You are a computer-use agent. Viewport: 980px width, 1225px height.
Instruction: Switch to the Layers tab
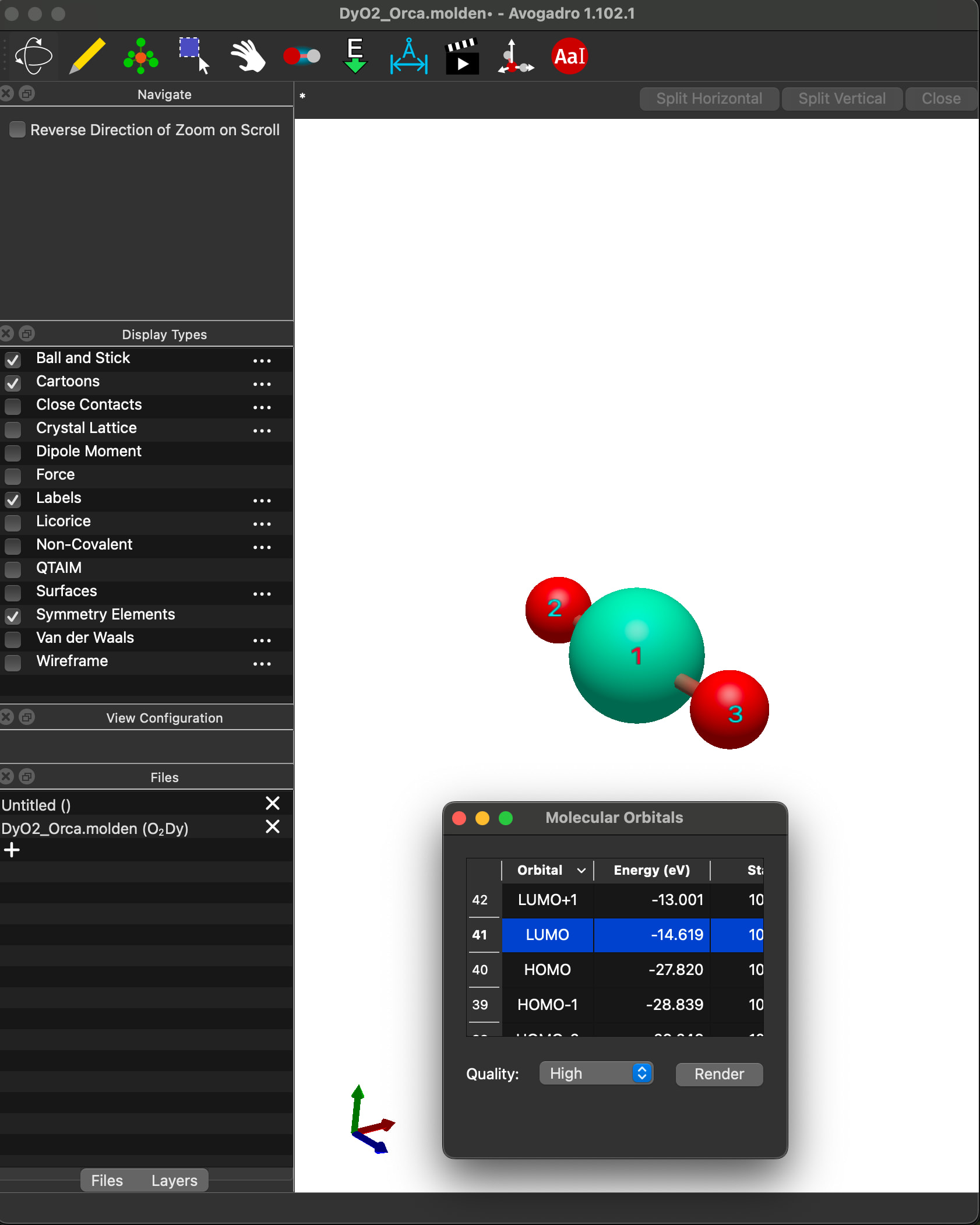click(174, 1180)
